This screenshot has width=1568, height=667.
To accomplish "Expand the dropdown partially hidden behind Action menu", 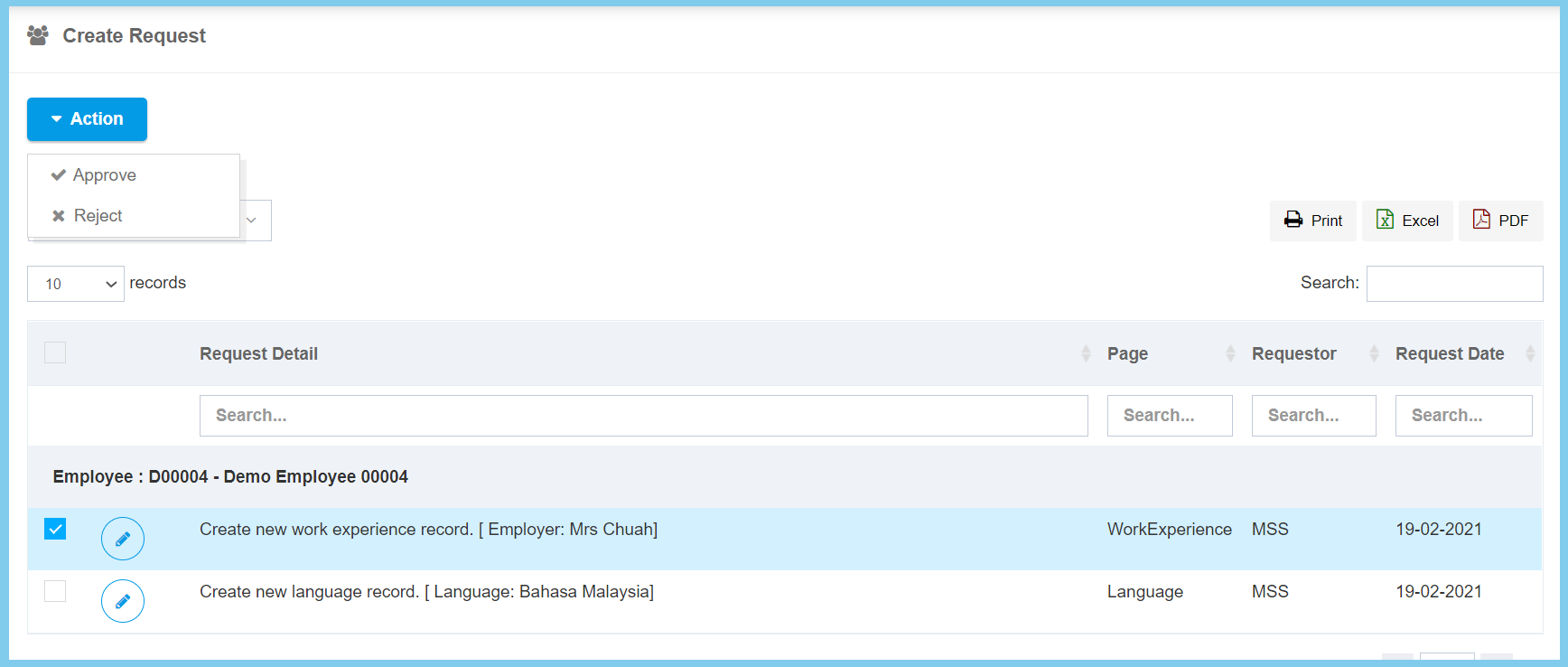I will (x=254, y=221).
